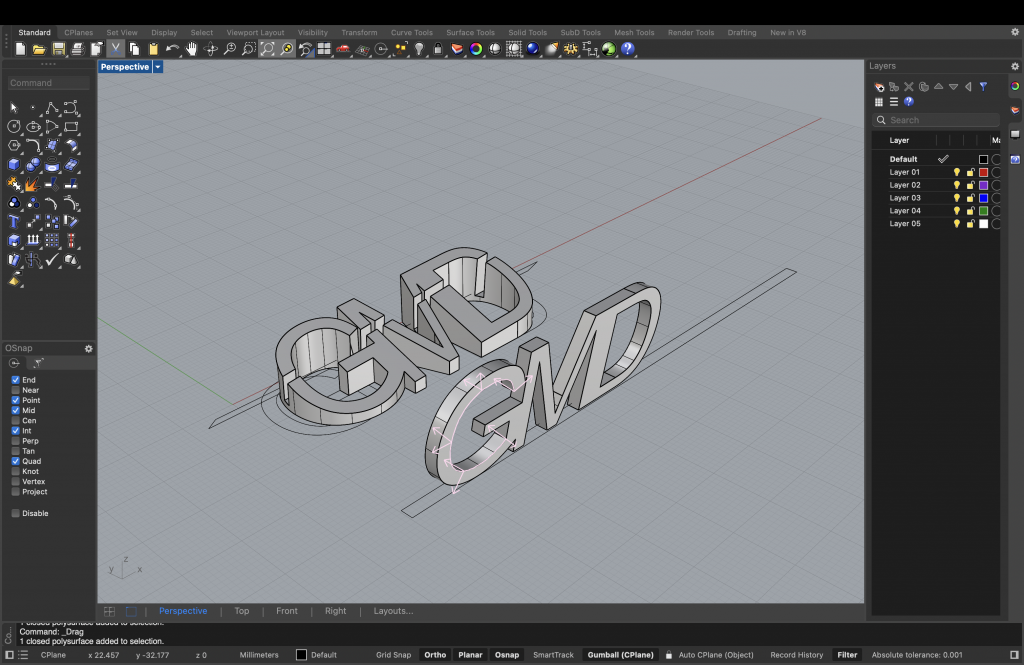Change the green color swatch of Layer 04

[x=984, y=211]
